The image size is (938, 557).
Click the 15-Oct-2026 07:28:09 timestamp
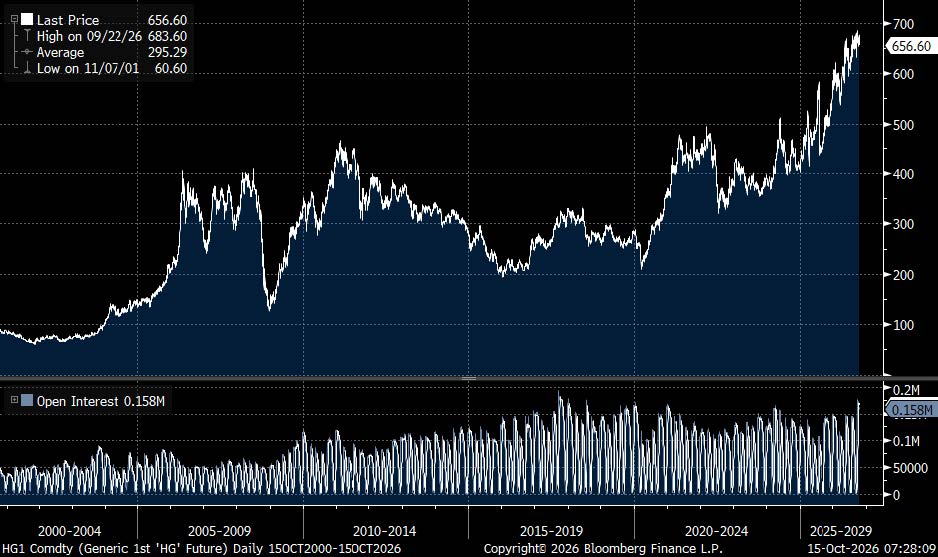pos(872,549)
